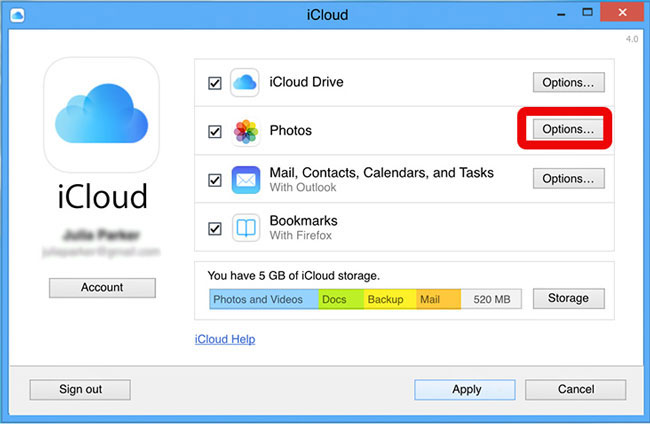Click the Storage button
The image size is (650, 424).
pyautogui.click(x=568, y=298)
